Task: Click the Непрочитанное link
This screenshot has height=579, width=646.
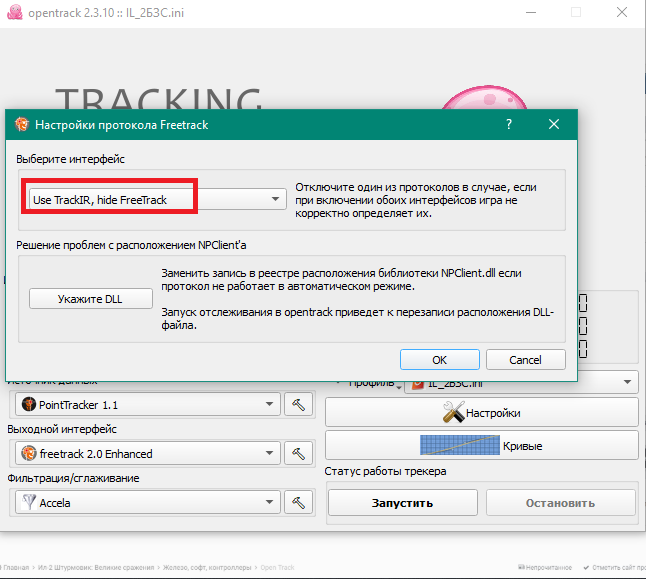Action: [545, 567]
